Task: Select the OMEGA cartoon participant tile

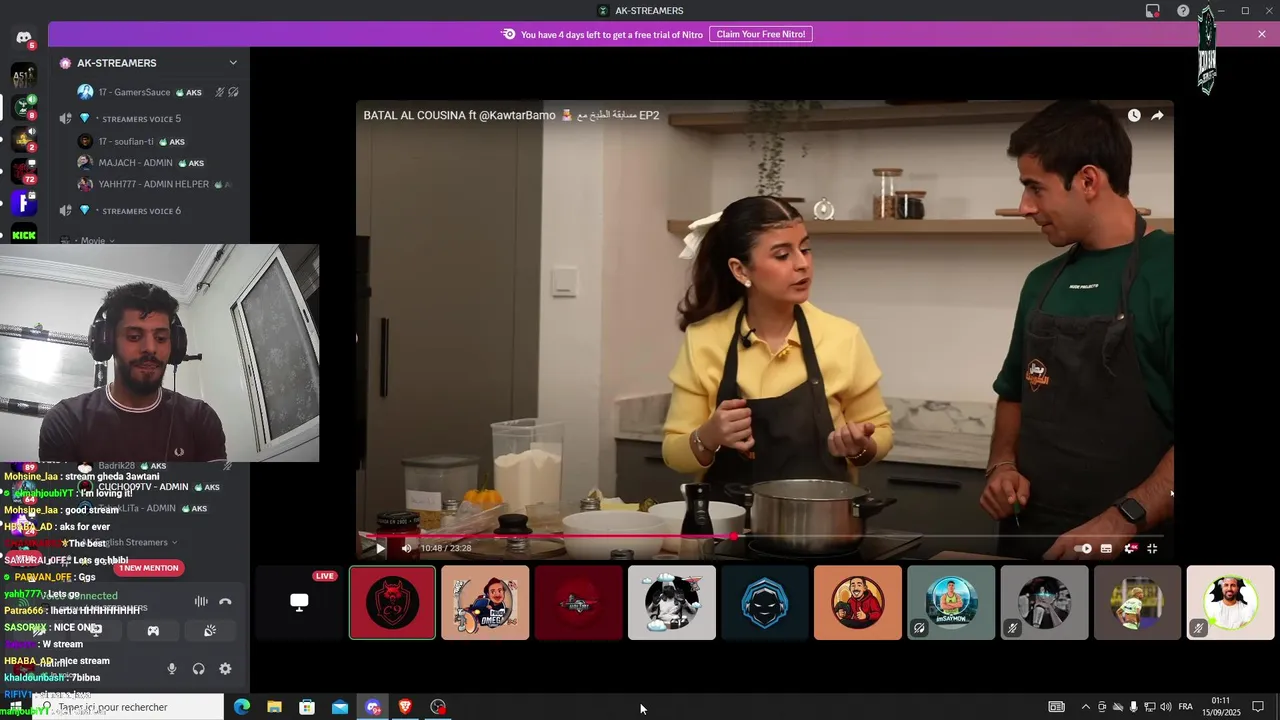Action: (485, 603)
